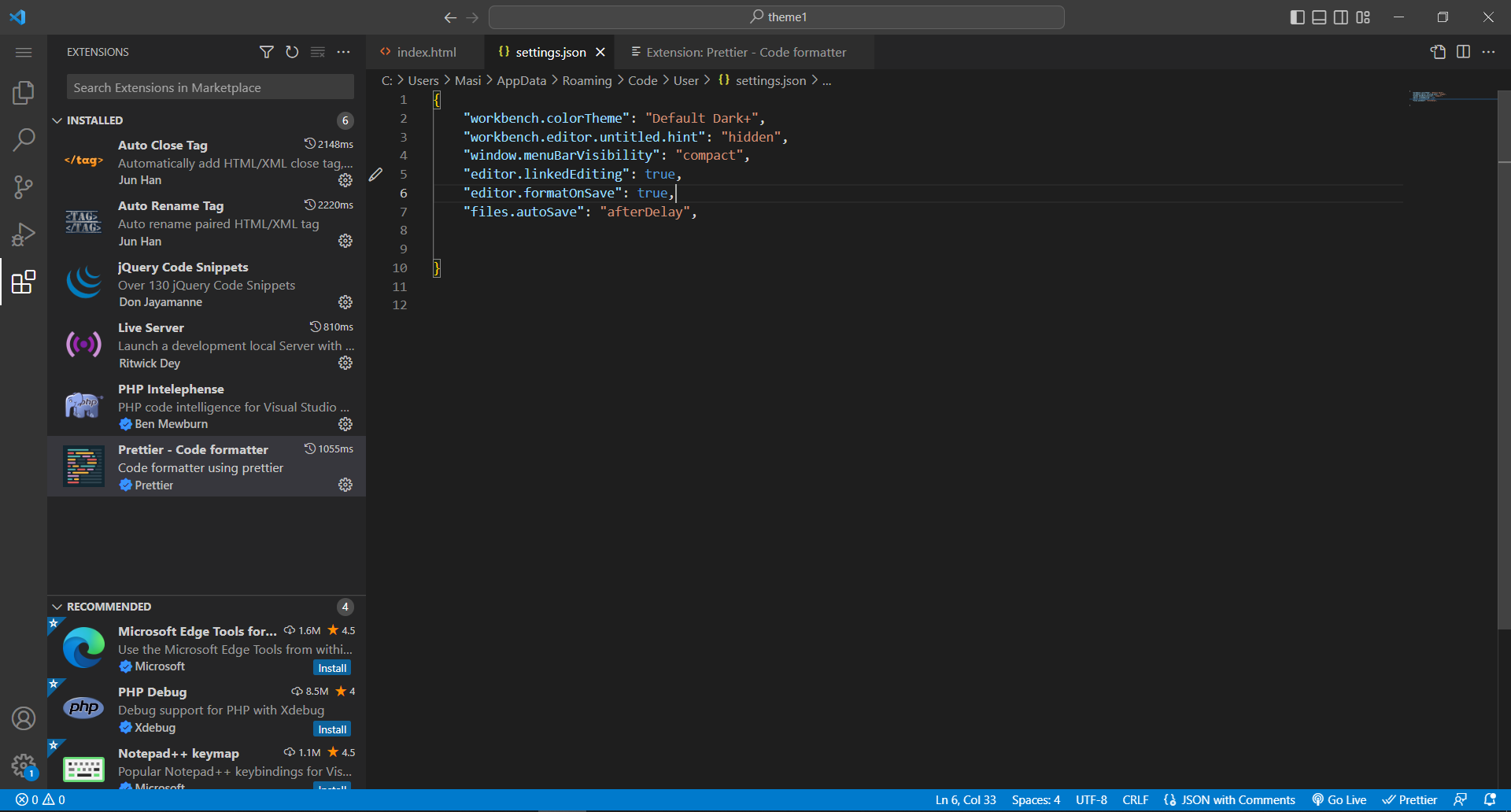Viewport: 1511px width, 812px height.
Task: Select Auto Close Tag extension entry
Action: click(x=206, y=162)
